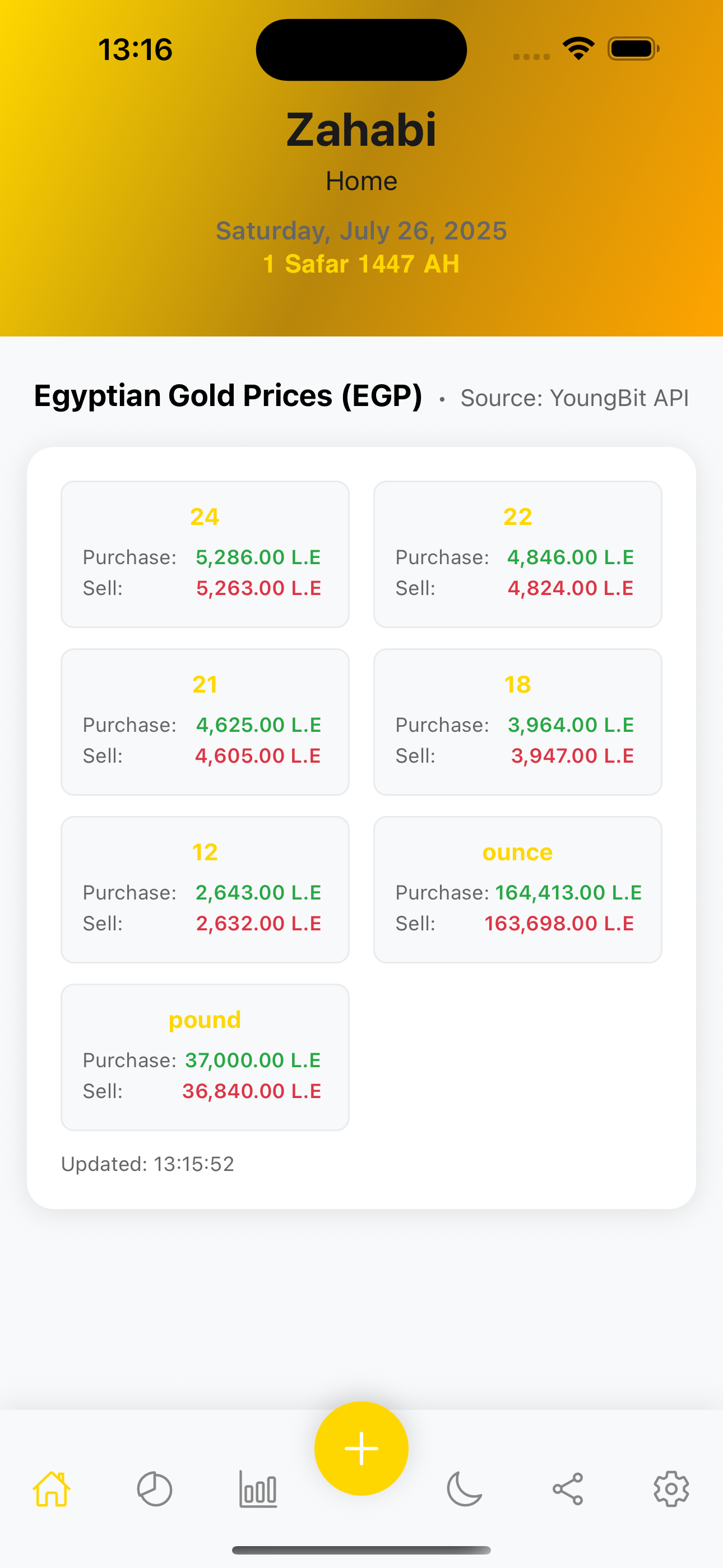Tap the 4,846.00 L.E purchase price
Viewport: 723px width, 1568px height.
571,557
